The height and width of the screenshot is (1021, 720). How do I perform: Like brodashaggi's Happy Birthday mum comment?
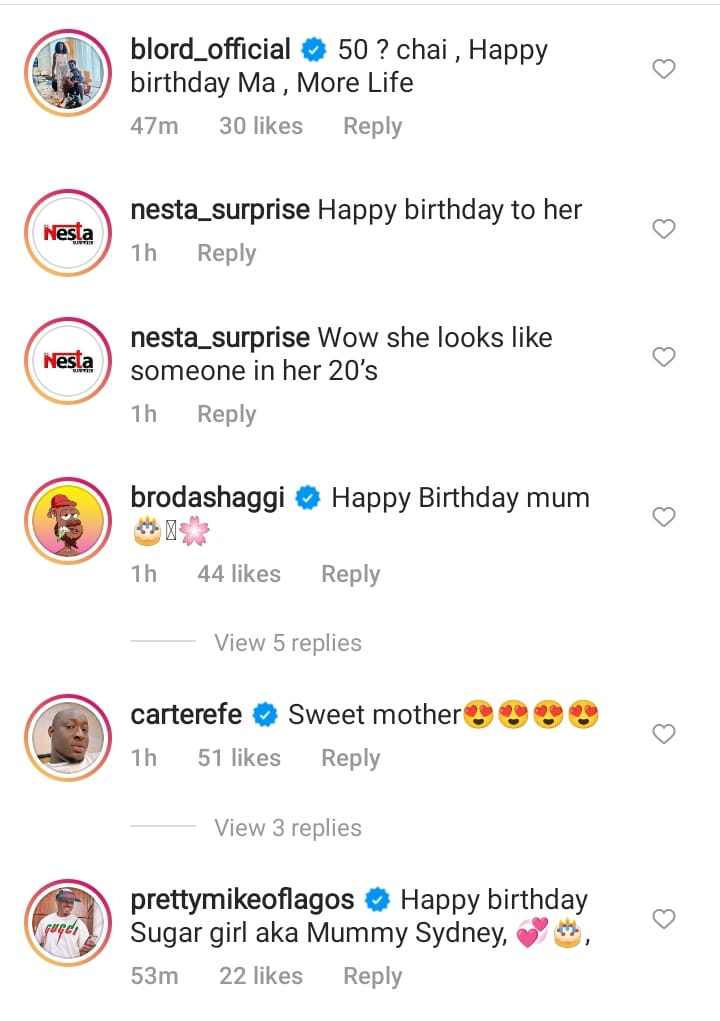[x=664, y=517]
